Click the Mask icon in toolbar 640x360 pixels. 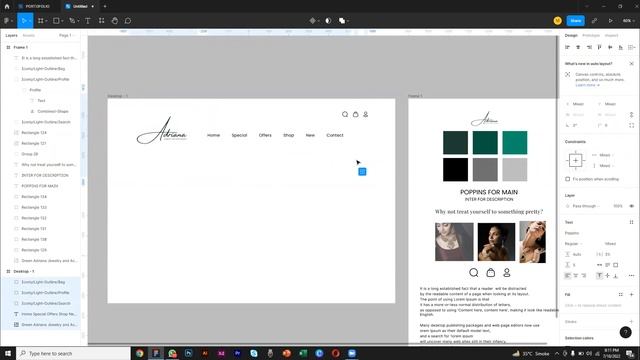[x=328, y=21]
